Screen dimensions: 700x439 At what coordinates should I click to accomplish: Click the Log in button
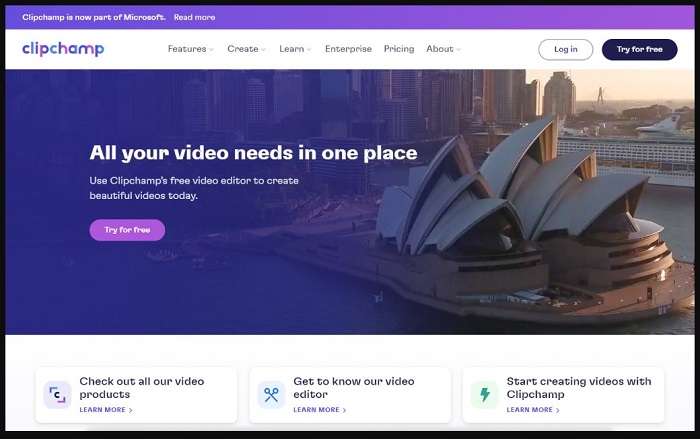click(566, 50)
